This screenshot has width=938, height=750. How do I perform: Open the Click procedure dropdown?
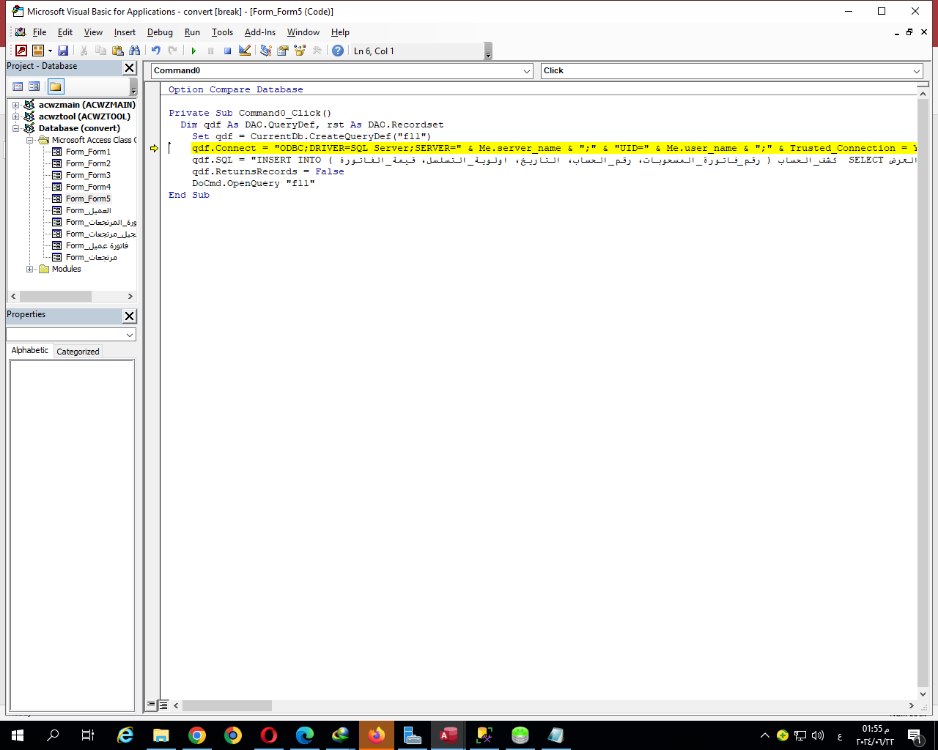[x=916, y=71]
